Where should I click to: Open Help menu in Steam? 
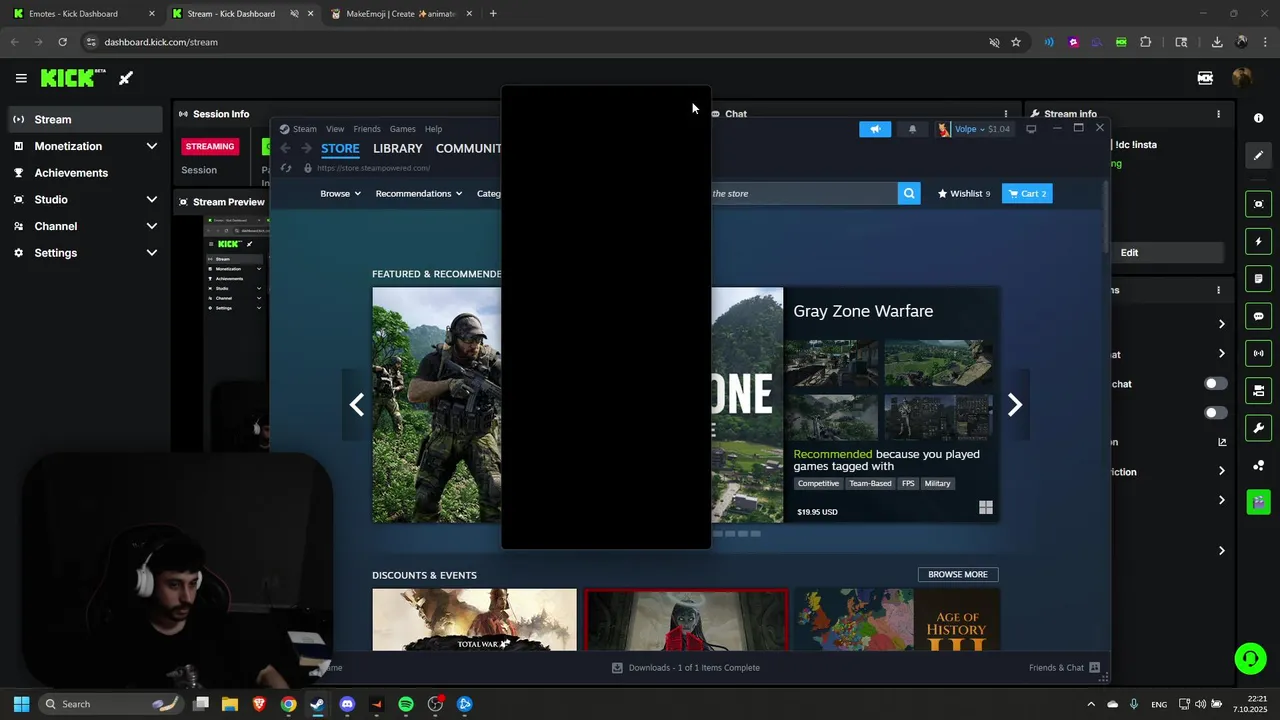433,129
